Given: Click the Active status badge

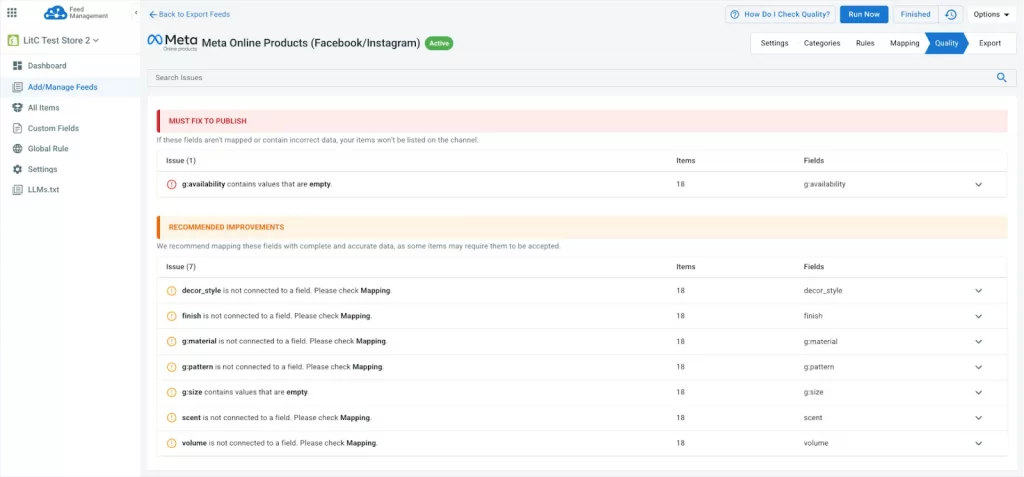Looking at the screenshot, I should click(x=439, y=43).
